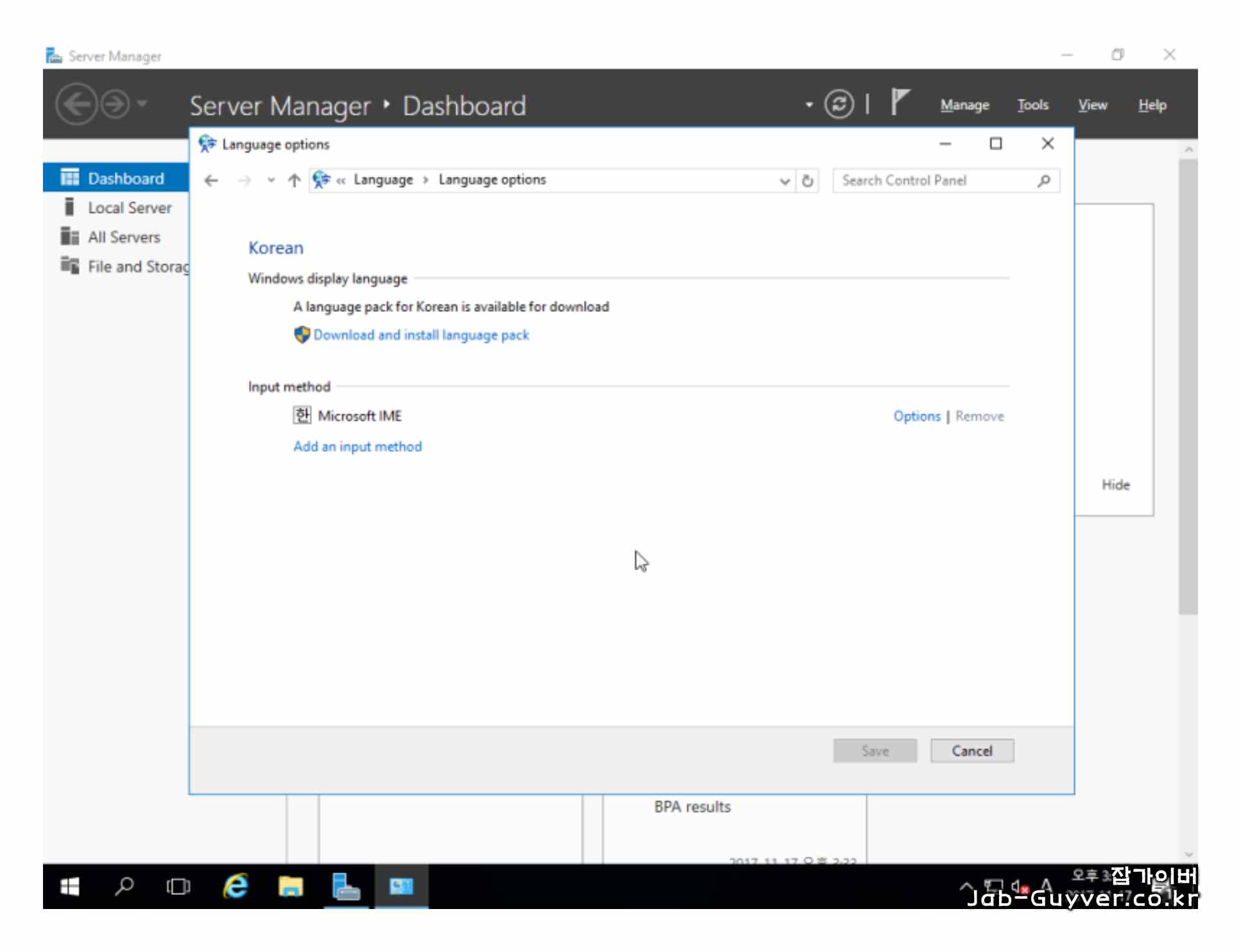Click the Server Manager refresh icon
1241x952 pixels.
click(x=839, y=105)
